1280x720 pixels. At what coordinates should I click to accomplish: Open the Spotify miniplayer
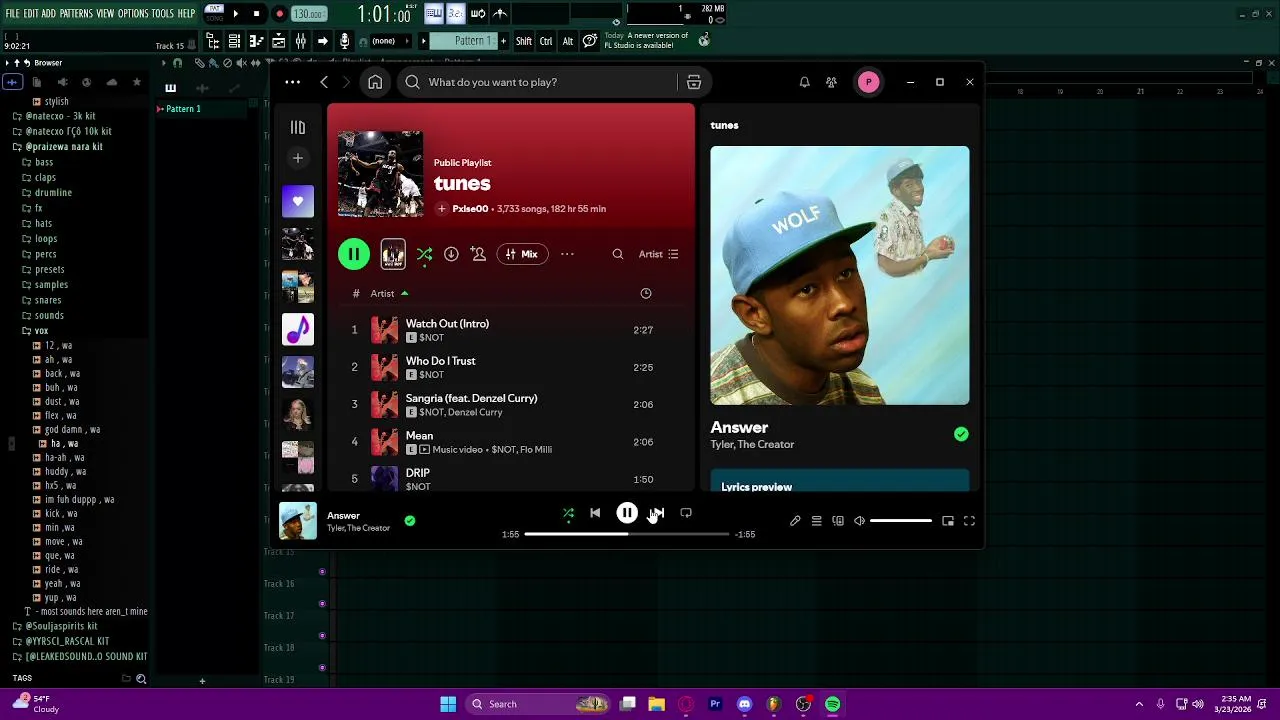948,521
